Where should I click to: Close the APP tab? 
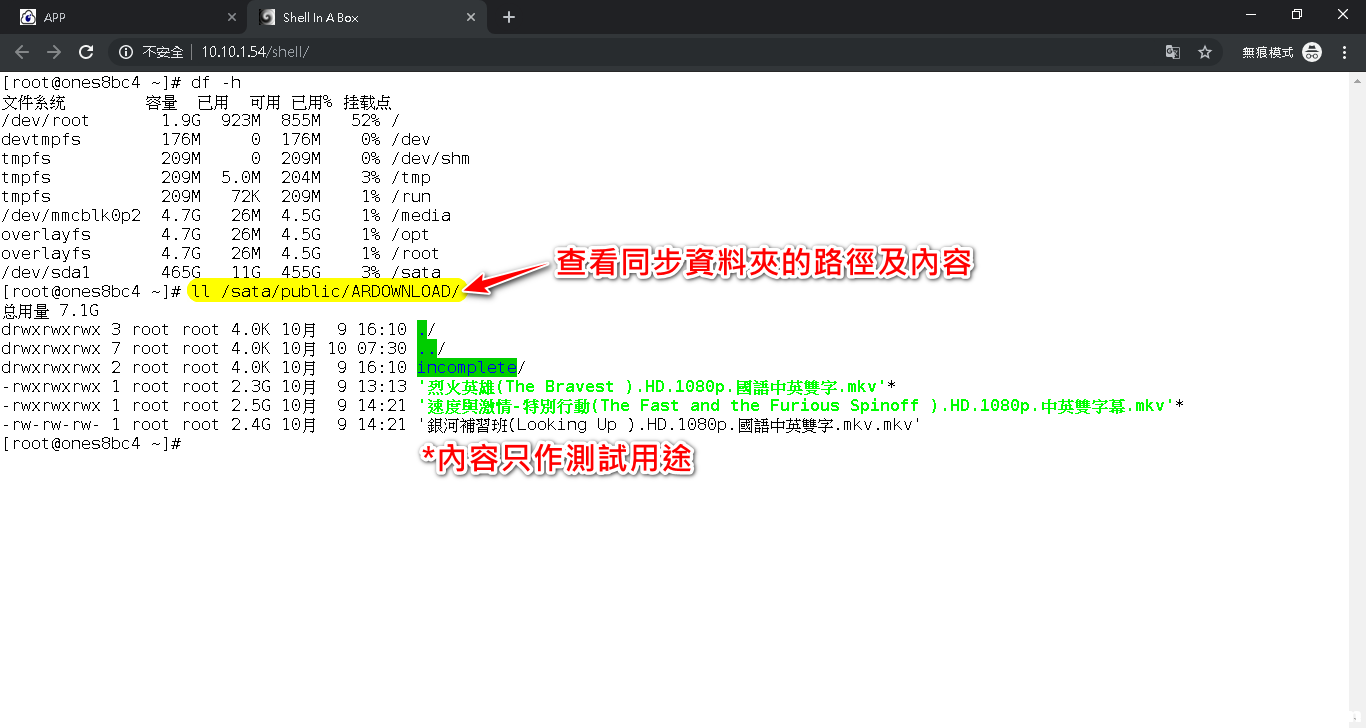[x=232, y=17]
